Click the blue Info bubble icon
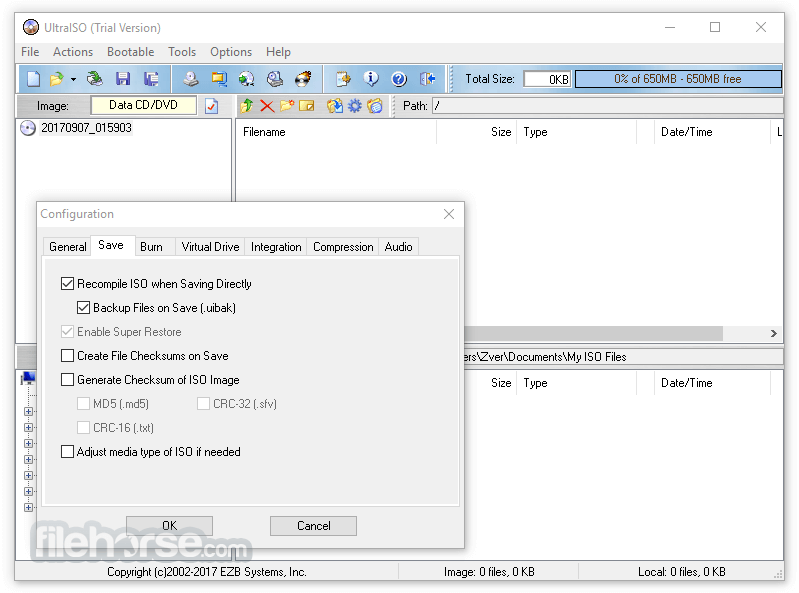Viewport: 799px width, 593px height. click(371, 79)
